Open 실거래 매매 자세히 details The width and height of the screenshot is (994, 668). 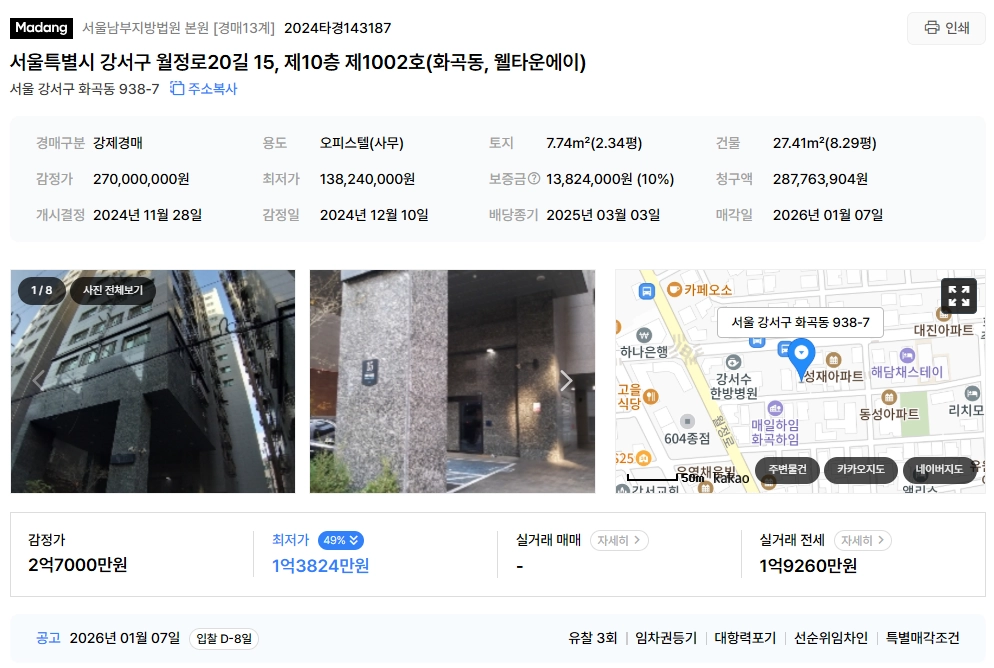click(619, 540)
